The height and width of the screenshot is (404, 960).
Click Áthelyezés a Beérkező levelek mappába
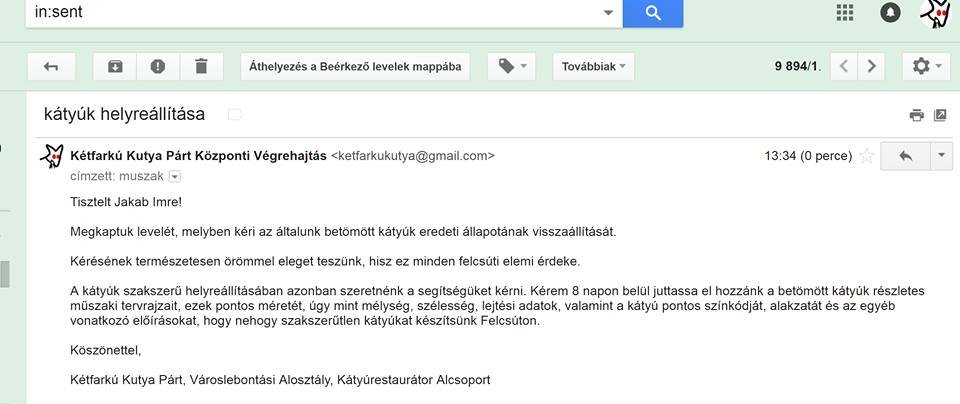click(357, 66)
